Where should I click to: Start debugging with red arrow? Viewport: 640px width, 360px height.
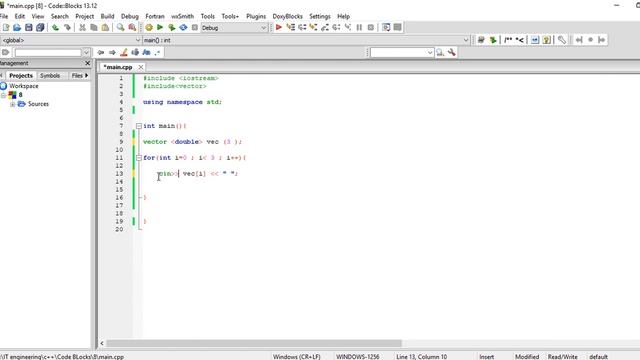(279, 27)
